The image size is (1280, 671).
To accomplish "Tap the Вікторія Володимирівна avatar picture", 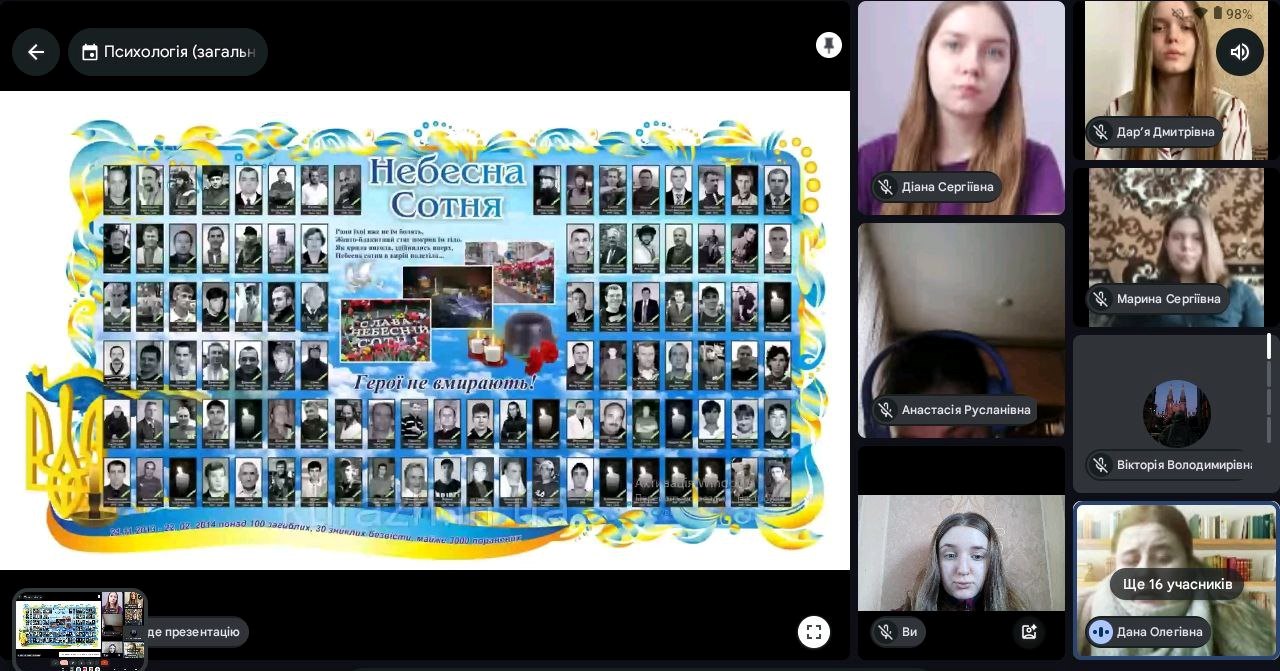I will click(1177, 414).
